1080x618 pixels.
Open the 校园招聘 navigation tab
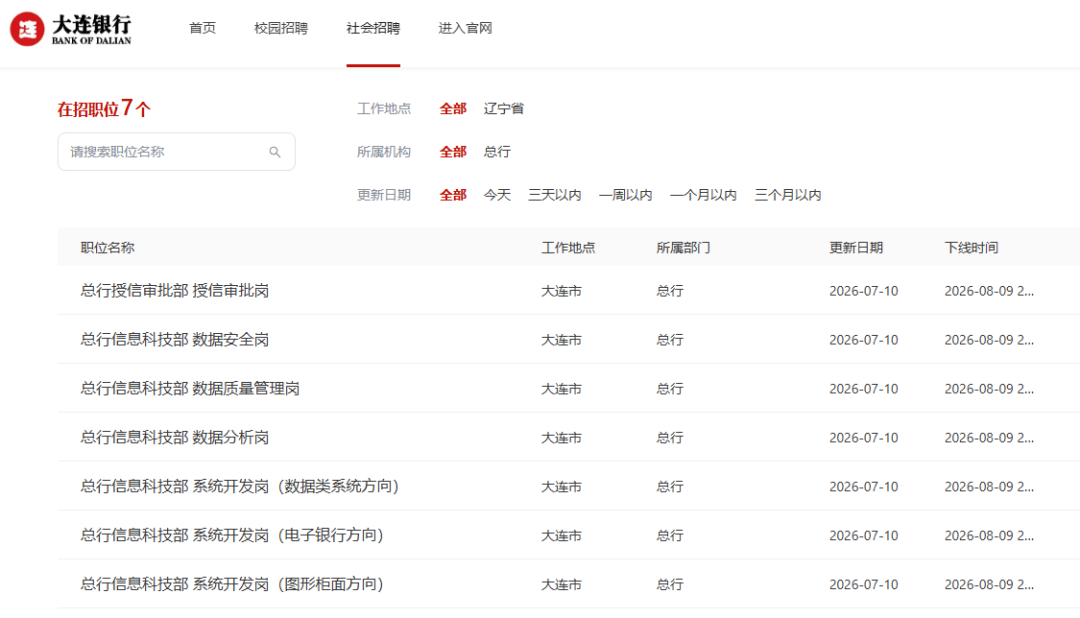281,28
